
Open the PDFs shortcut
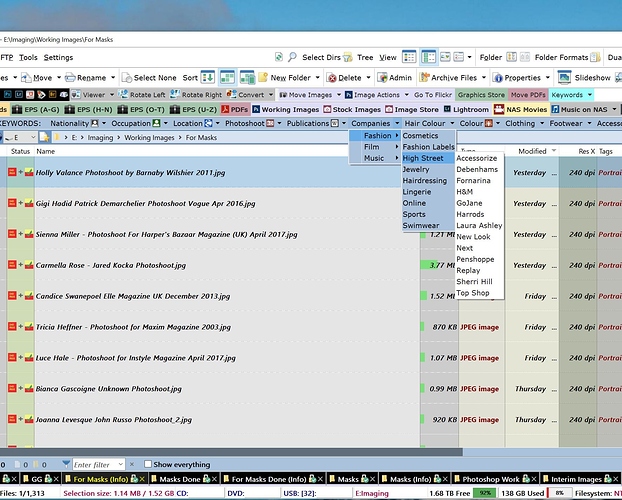coord(234,109)
